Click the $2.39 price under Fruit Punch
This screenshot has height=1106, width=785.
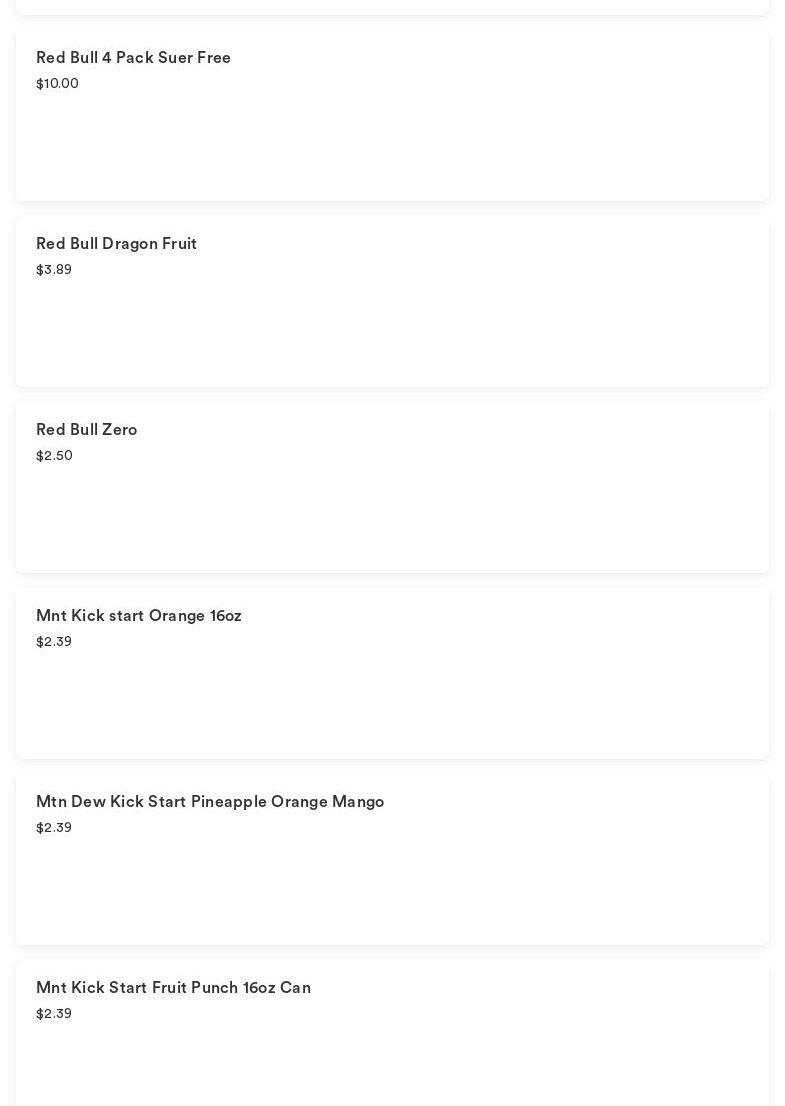[54, 1014]
